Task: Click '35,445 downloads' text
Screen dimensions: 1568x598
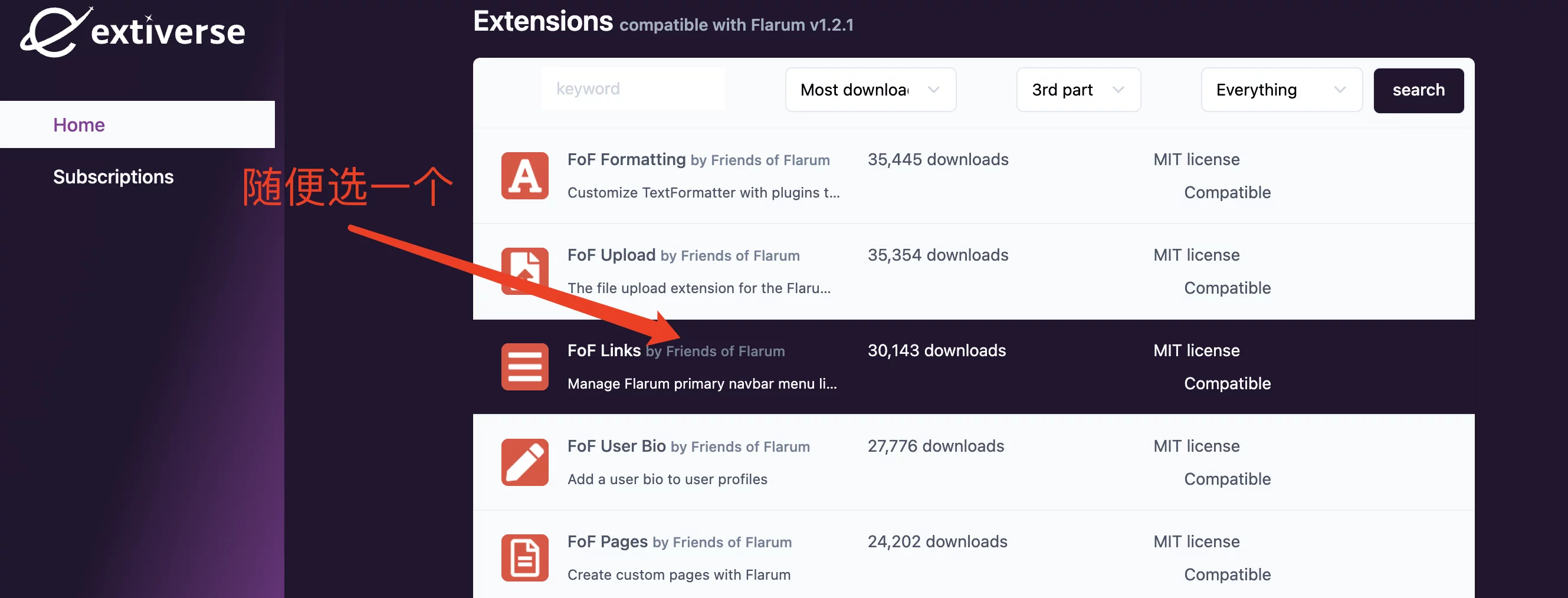Action: pos(938,159)
